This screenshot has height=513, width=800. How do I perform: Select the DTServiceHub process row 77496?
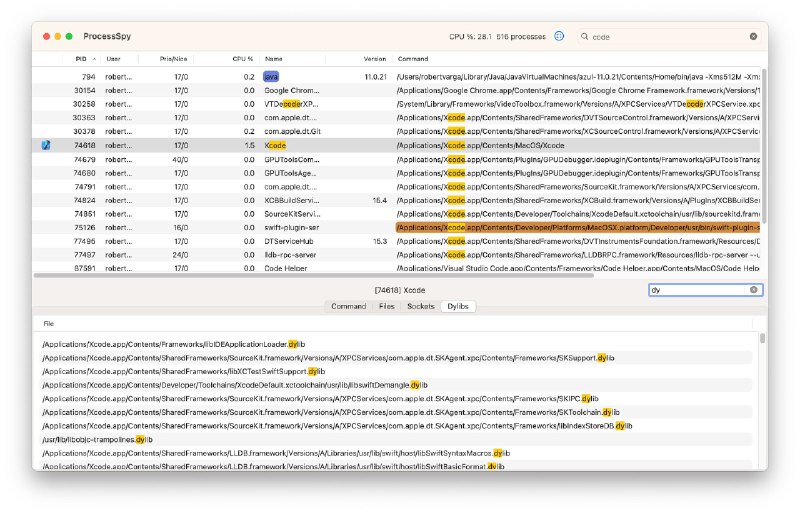click(x=397, y=241)
